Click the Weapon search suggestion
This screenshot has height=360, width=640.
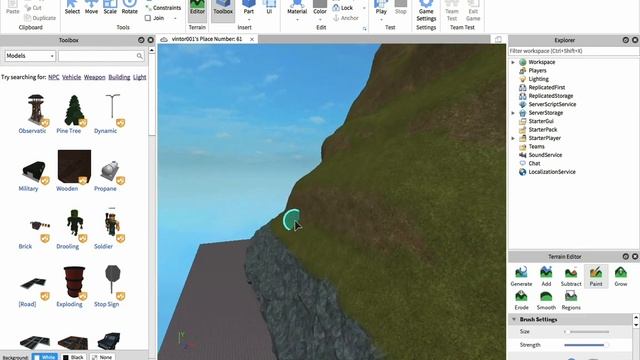[x=94, y=77]
